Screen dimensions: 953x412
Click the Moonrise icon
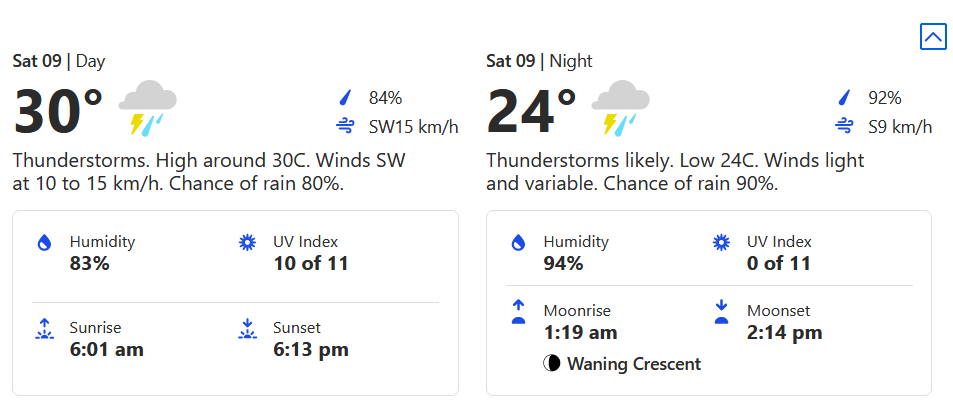tap(518, 312)
